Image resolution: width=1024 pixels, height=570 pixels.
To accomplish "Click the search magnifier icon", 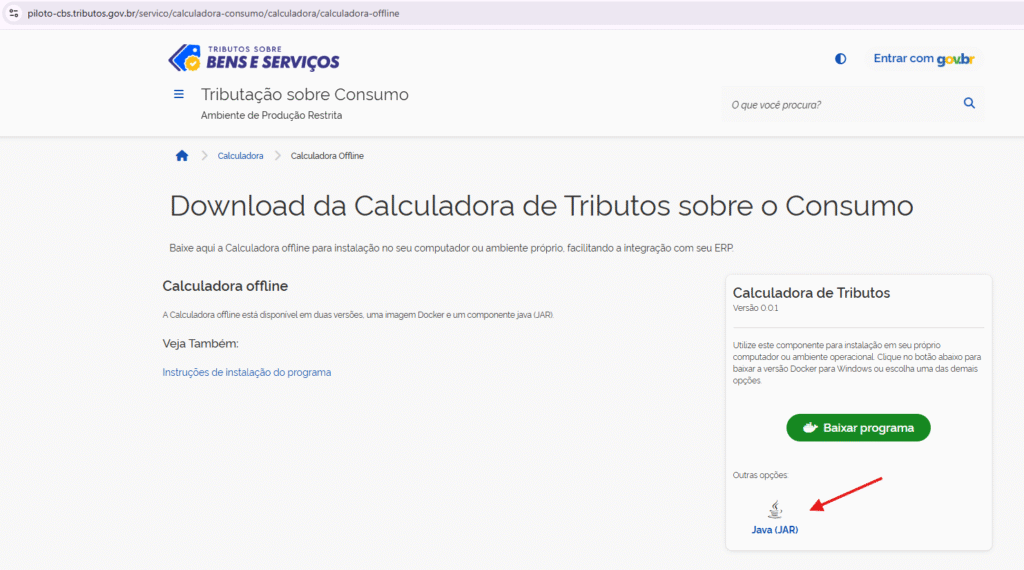I will point(969,103).
